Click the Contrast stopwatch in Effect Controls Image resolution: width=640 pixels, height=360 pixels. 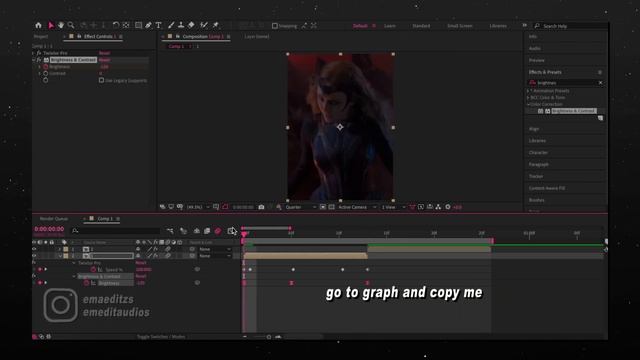coord(46,73)
